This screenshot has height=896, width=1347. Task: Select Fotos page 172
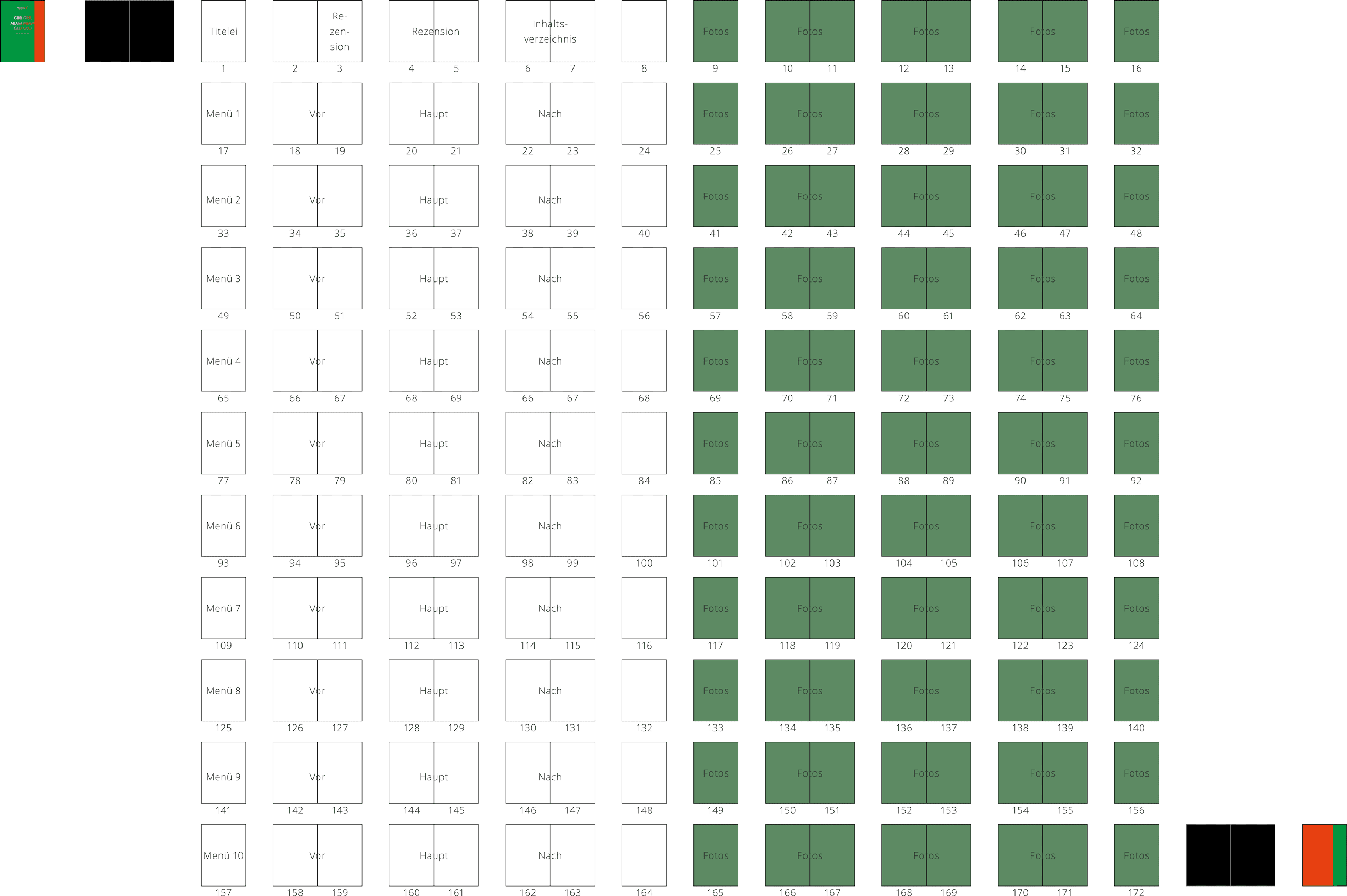click(x=1137, y=855)
